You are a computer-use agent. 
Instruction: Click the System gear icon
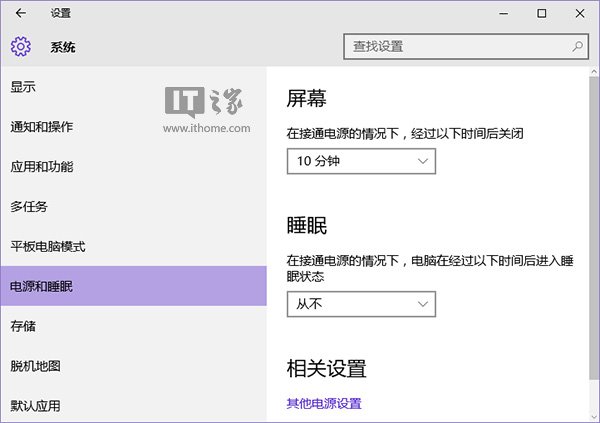tap(21, 47)
